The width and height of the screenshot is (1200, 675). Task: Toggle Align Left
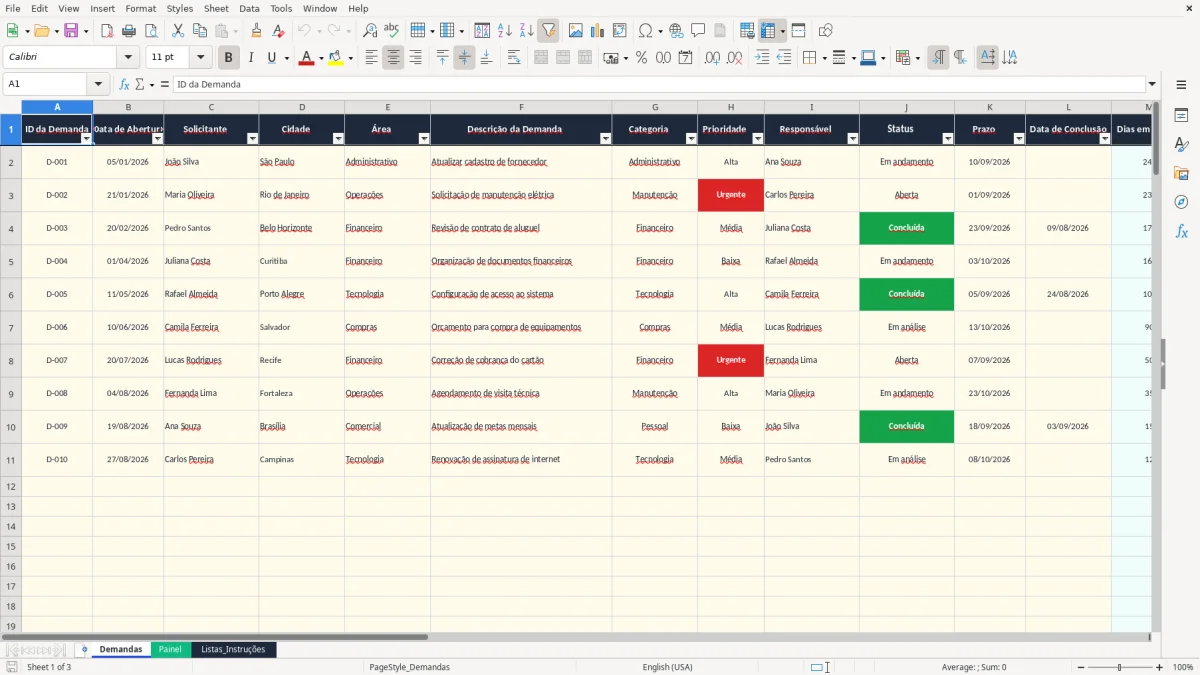(x=371, y=58)
